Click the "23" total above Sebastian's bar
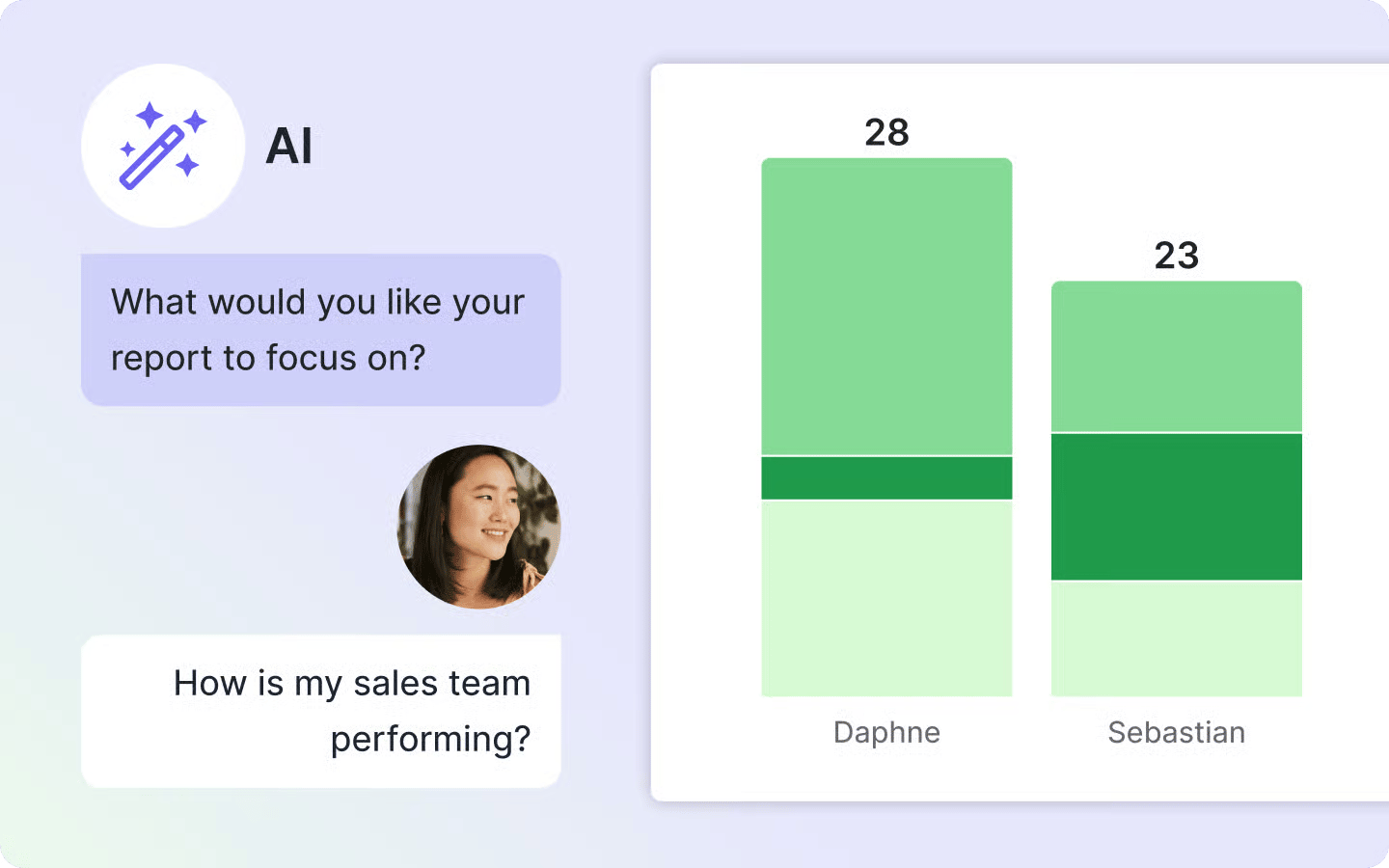The height and width of the screenshot is (868, 1389). coord(1176,256)
